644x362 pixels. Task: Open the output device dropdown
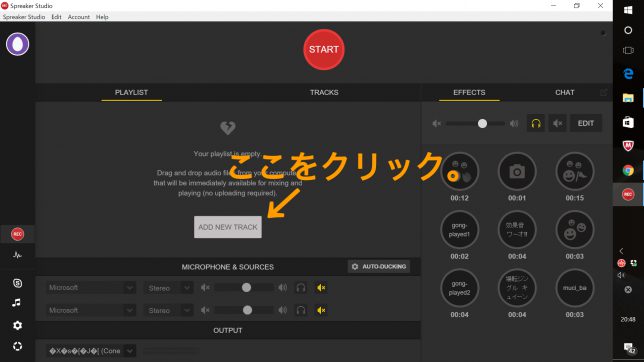90,351
